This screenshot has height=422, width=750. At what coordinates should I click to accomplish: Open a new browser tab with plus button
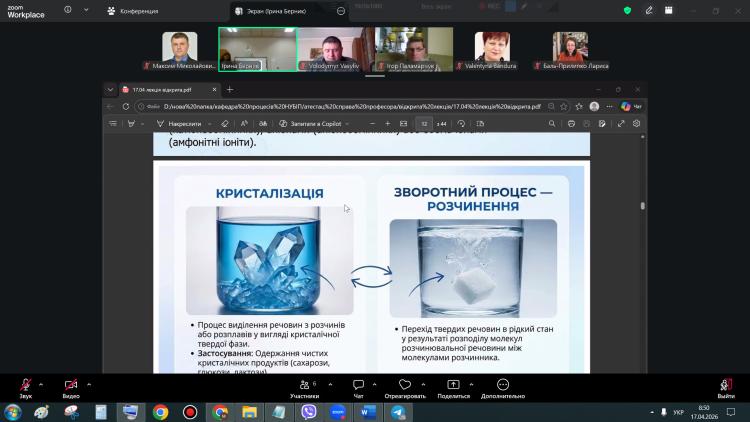230,89
